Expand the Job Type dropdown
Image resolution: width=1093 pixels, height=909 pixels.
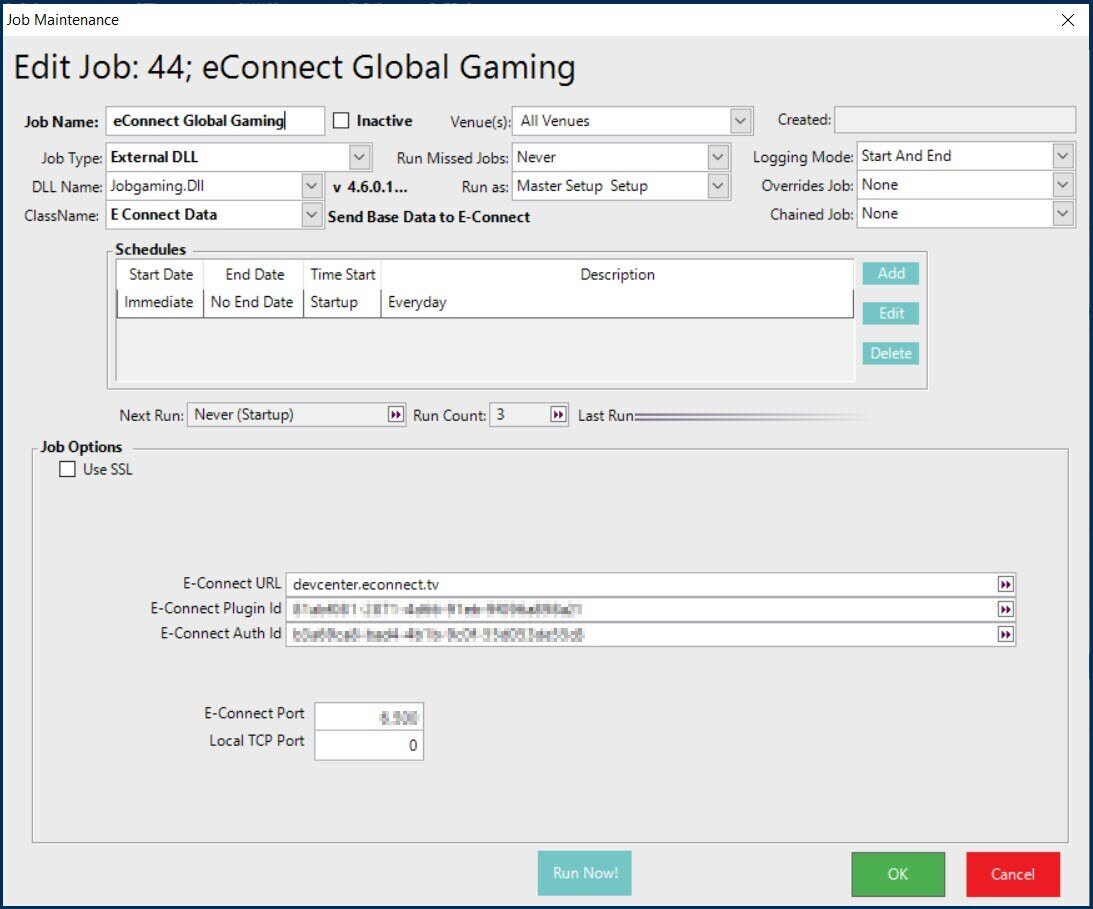pyautogui.click(x=359, y=157)
